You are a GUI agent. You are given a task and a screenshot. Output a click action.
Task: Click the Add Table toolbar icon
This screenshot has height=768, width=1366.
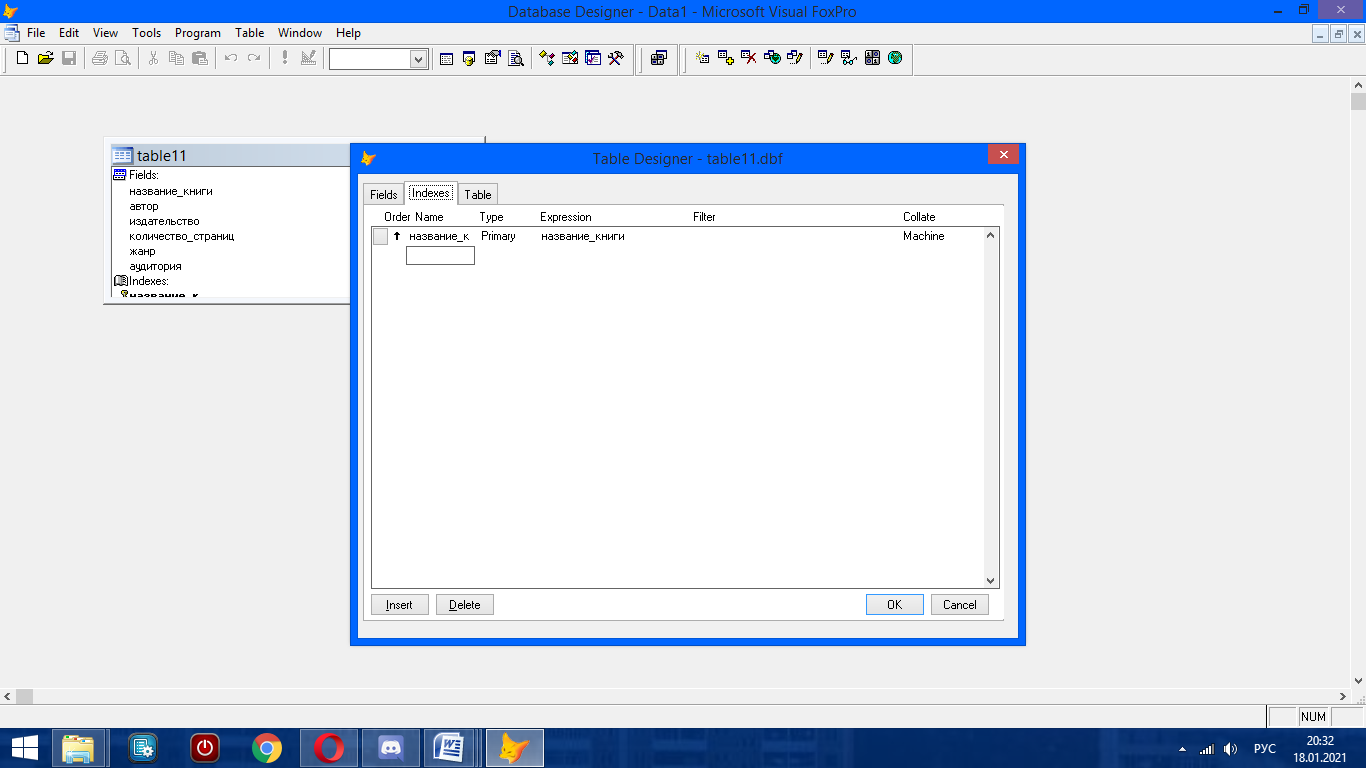[x=725, y=59]
